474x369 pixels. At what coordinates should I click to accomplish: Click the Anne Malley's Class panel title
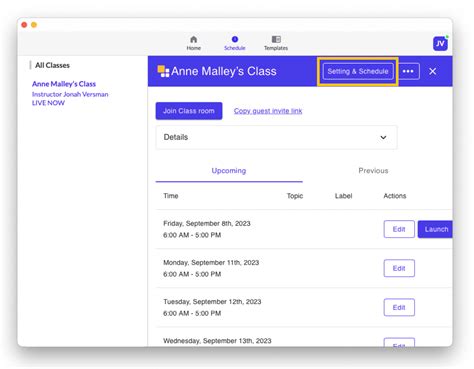[224, 71]
